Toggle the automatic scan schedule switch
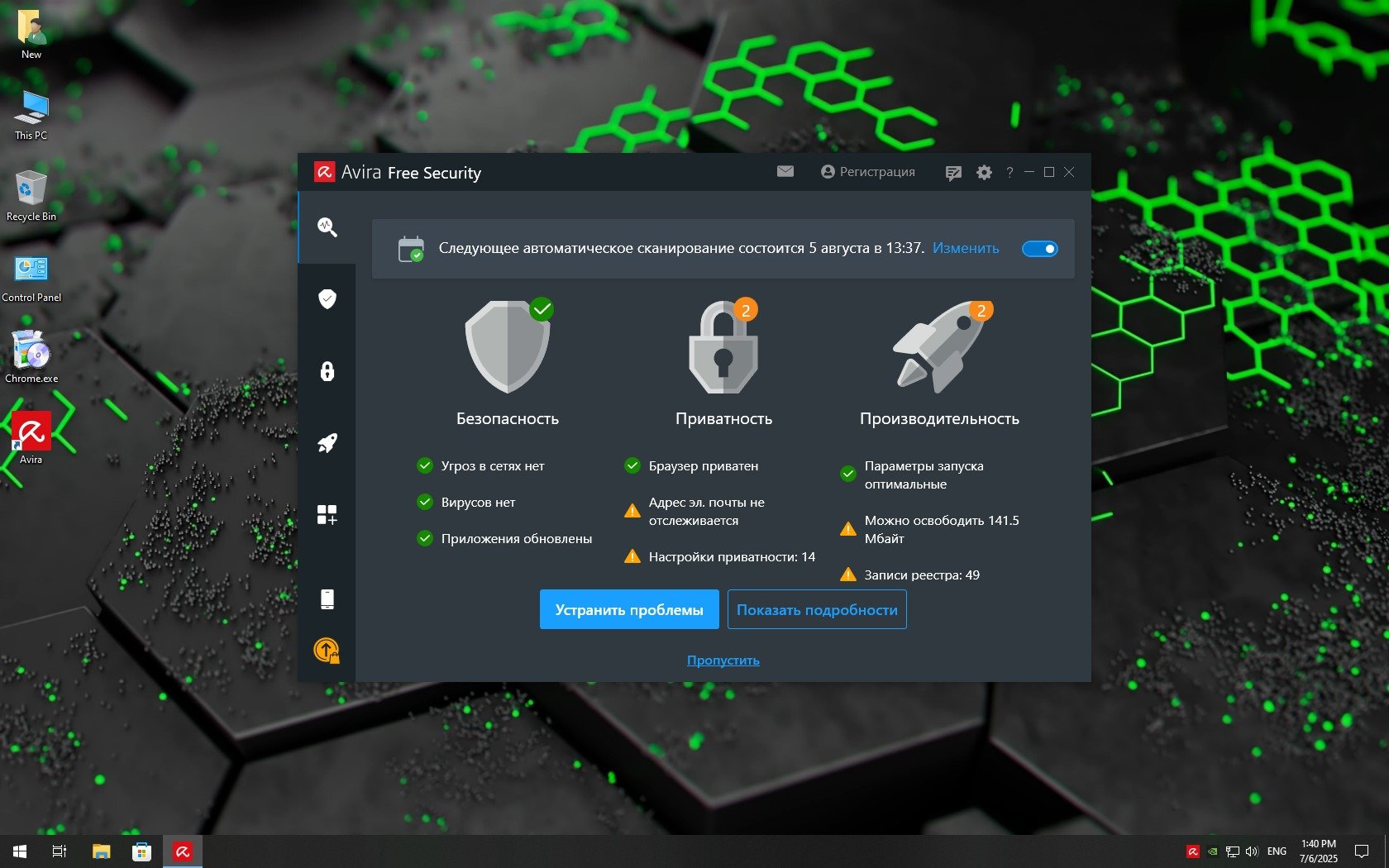Screen dimensions: 1389x868 click(x=1040, y=249)
